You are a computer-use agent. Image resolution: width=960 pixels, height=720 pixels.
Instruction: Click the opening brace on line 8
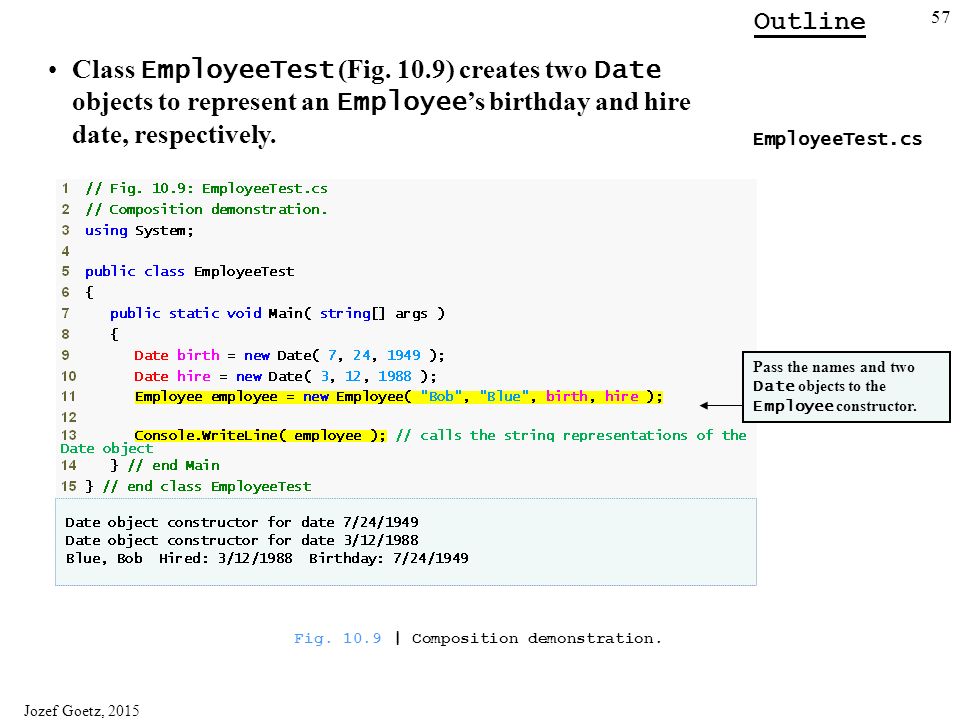[x=114, y=334]
